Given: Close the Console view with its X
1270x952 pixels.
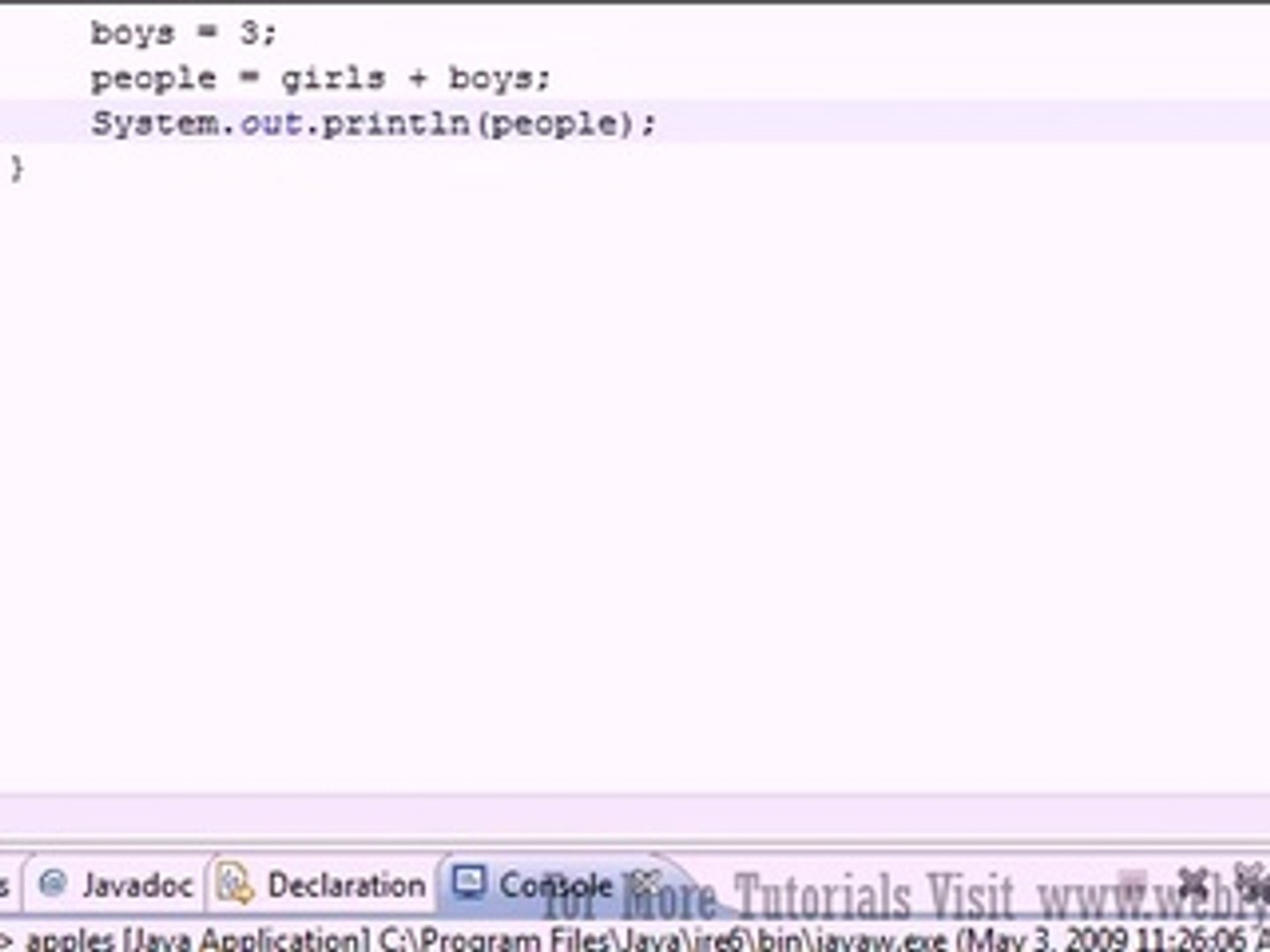Looking at the screenshot, I should tap(646, 882).
